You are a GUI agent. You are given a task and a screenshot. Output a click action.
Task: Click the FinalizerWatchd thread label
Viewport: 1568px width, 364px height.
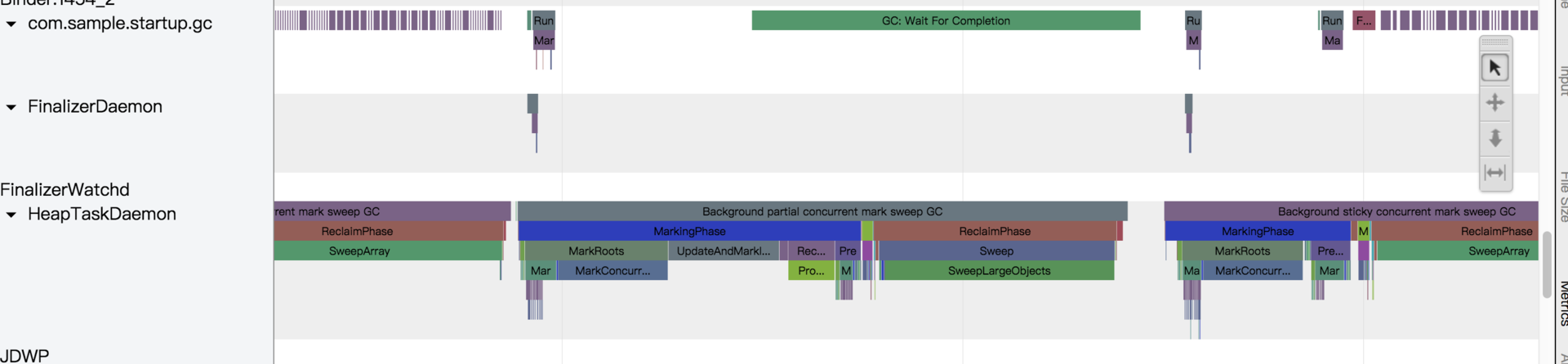coord(65,190)
